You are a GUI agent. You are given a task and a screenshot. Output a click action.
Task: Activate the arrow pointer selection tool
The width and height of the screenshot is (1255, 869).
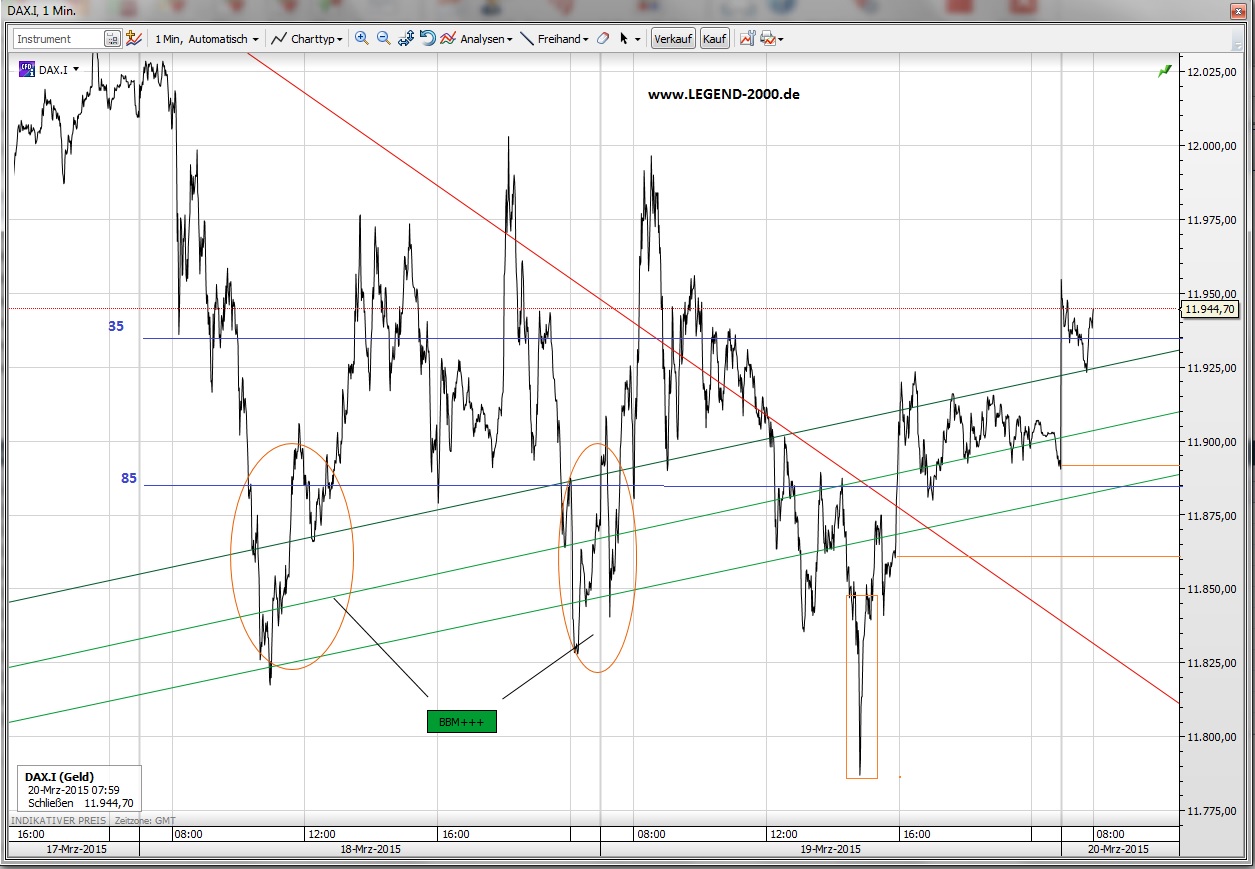click(x=622, y=38)
